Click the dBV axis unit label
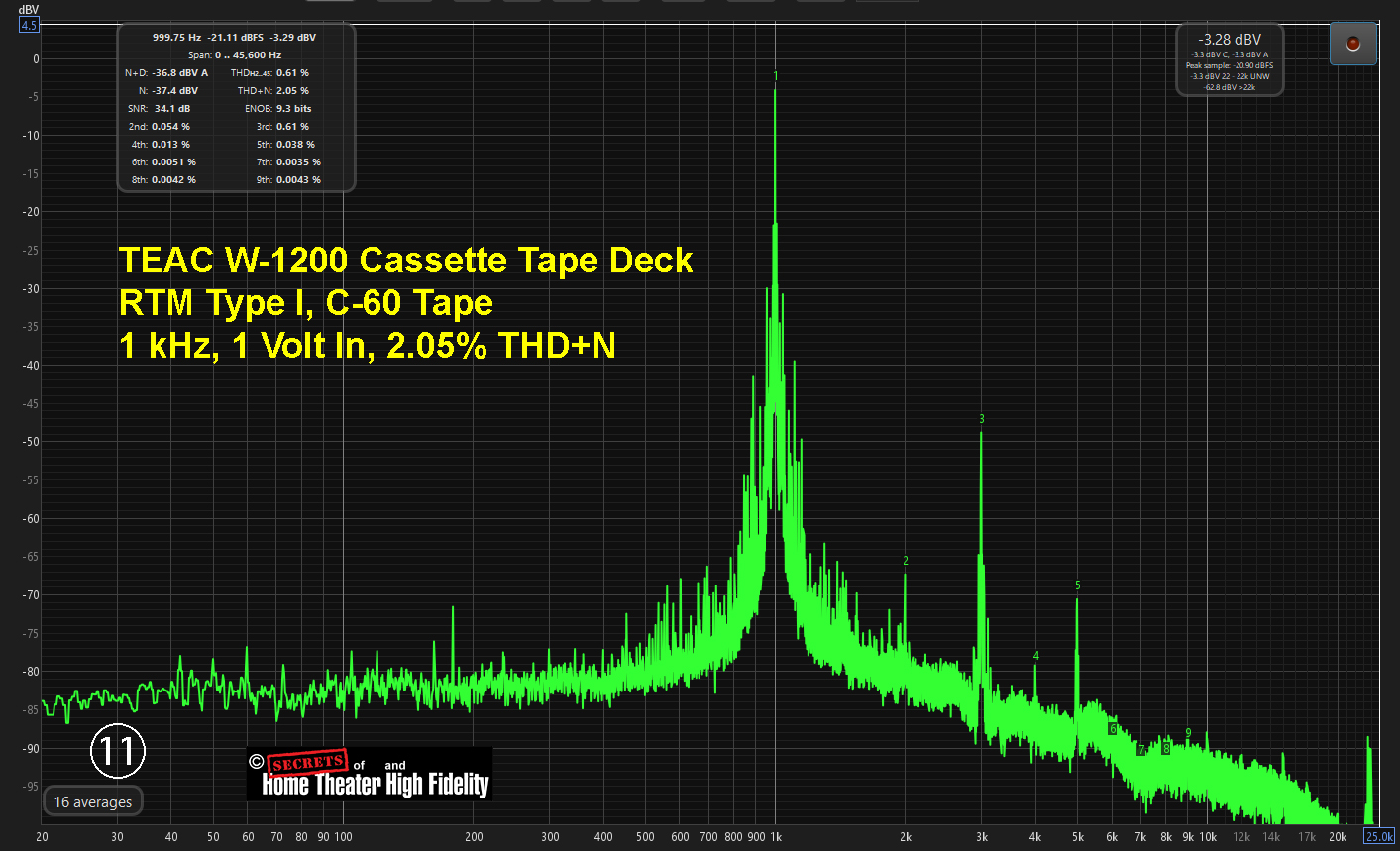Viewport: 1400px width, 851px height. pos(29,10)
